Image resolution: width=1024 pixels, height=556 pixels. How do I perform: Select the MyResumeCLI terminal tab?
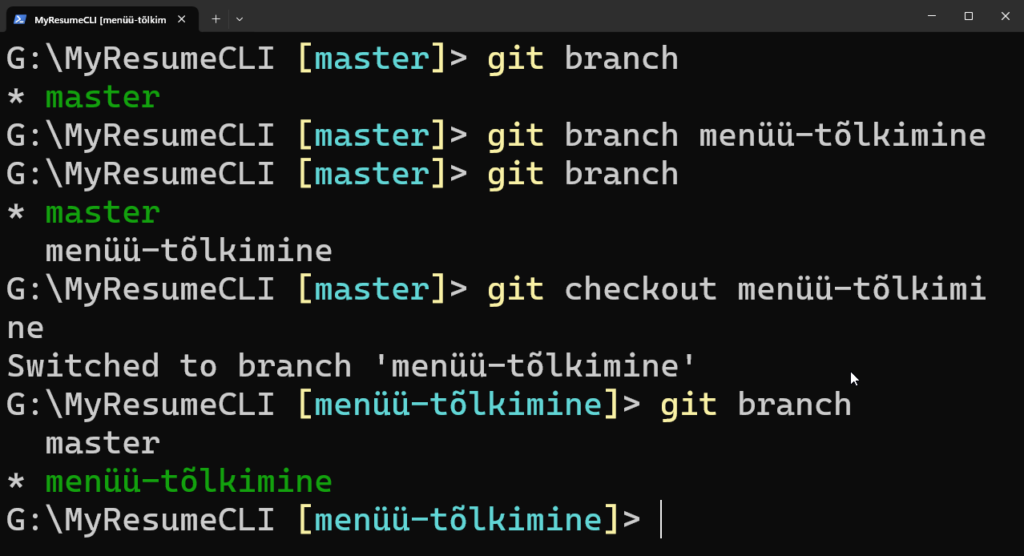[x=100, y=18]
